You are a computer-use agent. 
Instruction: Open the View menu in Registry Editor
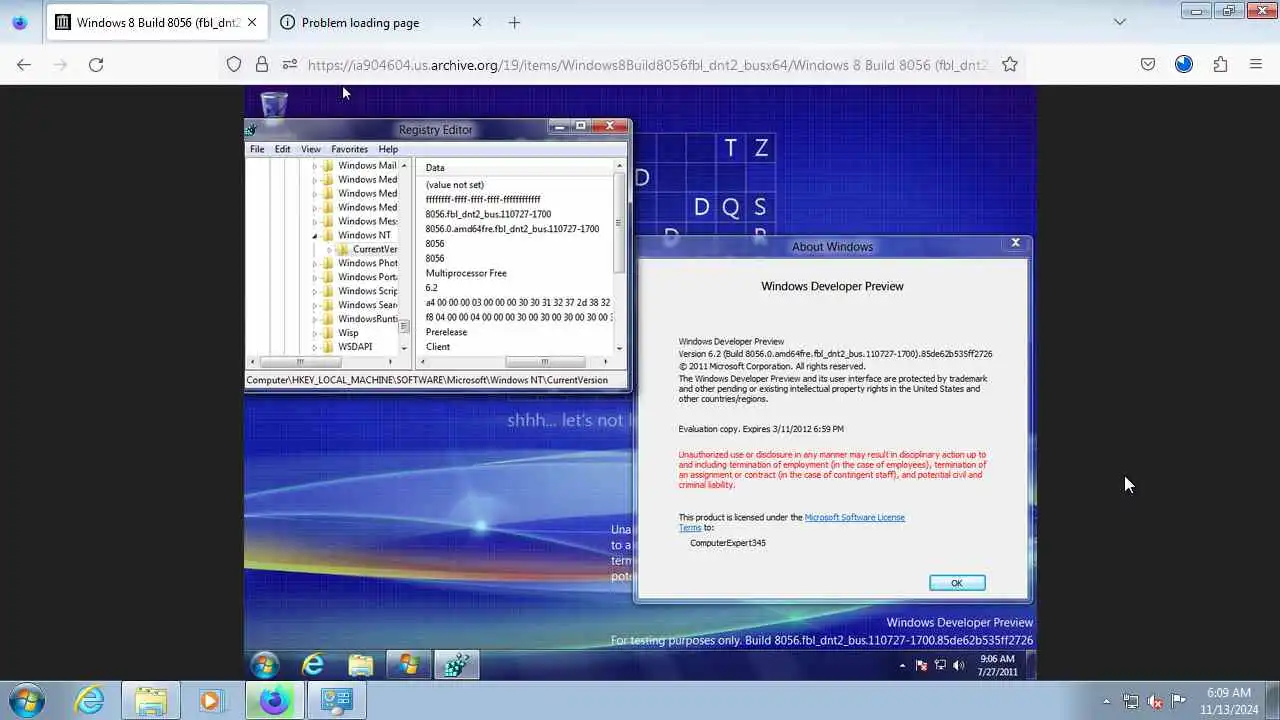[x=311, y=149]
